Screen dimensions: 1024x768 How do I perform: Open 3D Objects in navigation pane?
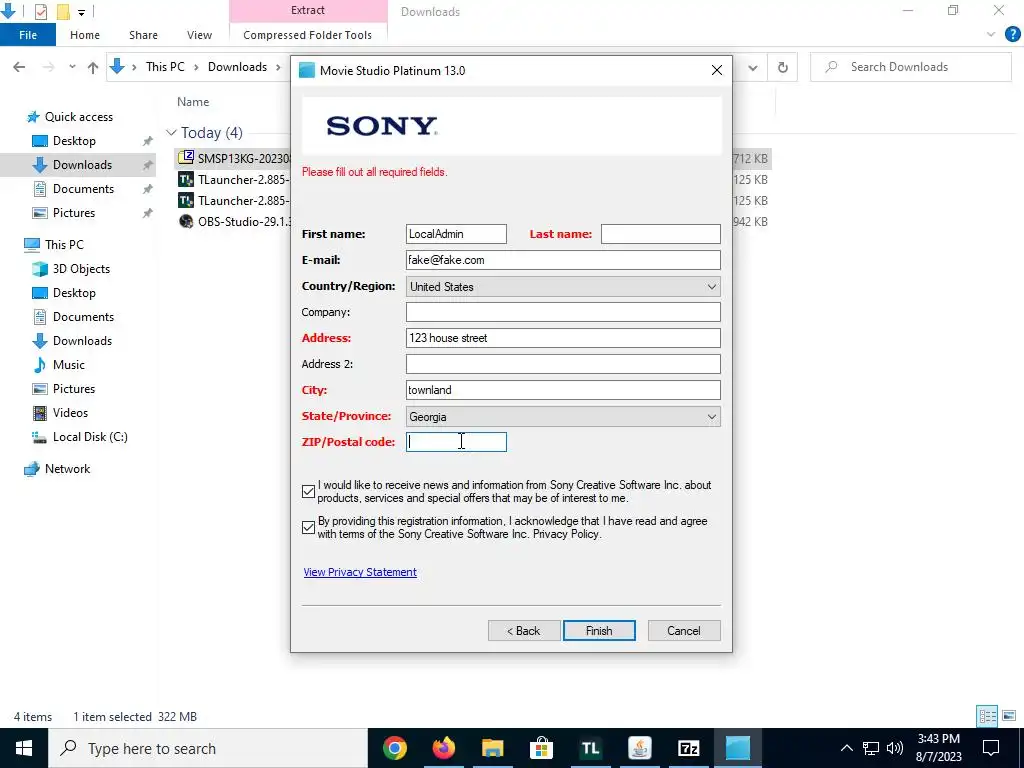pos(81,269)
